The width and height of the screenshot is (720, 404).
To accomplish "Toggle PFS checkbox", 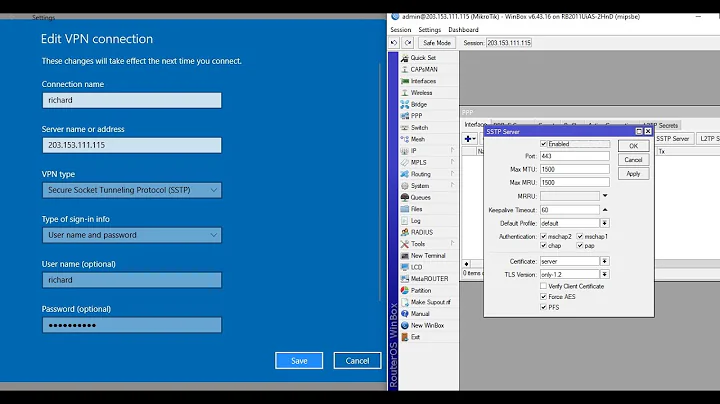I will (x=544, y=307).
